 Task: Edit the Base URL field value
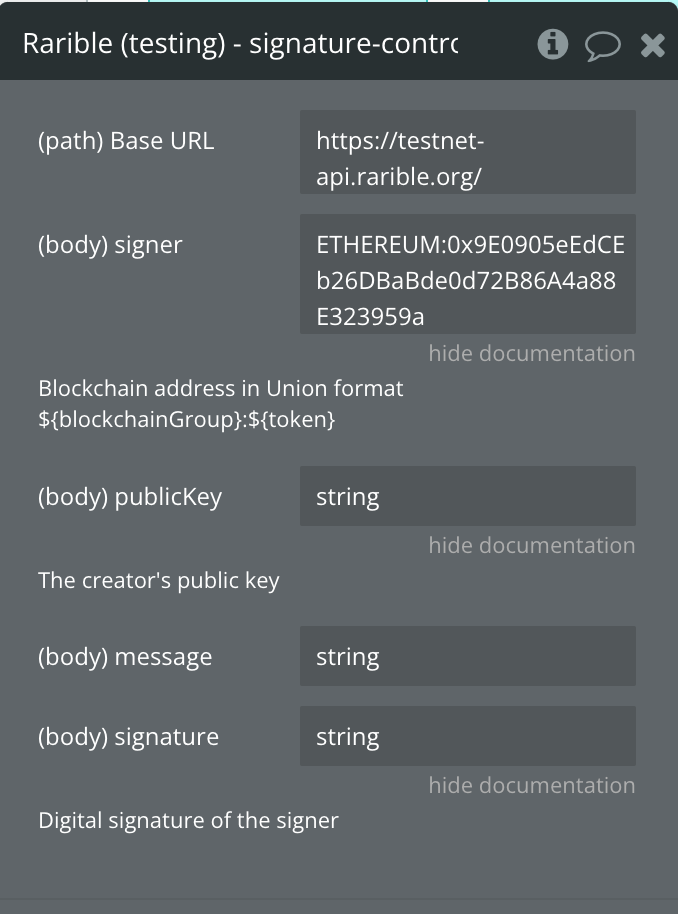click(x=468, y=152)
